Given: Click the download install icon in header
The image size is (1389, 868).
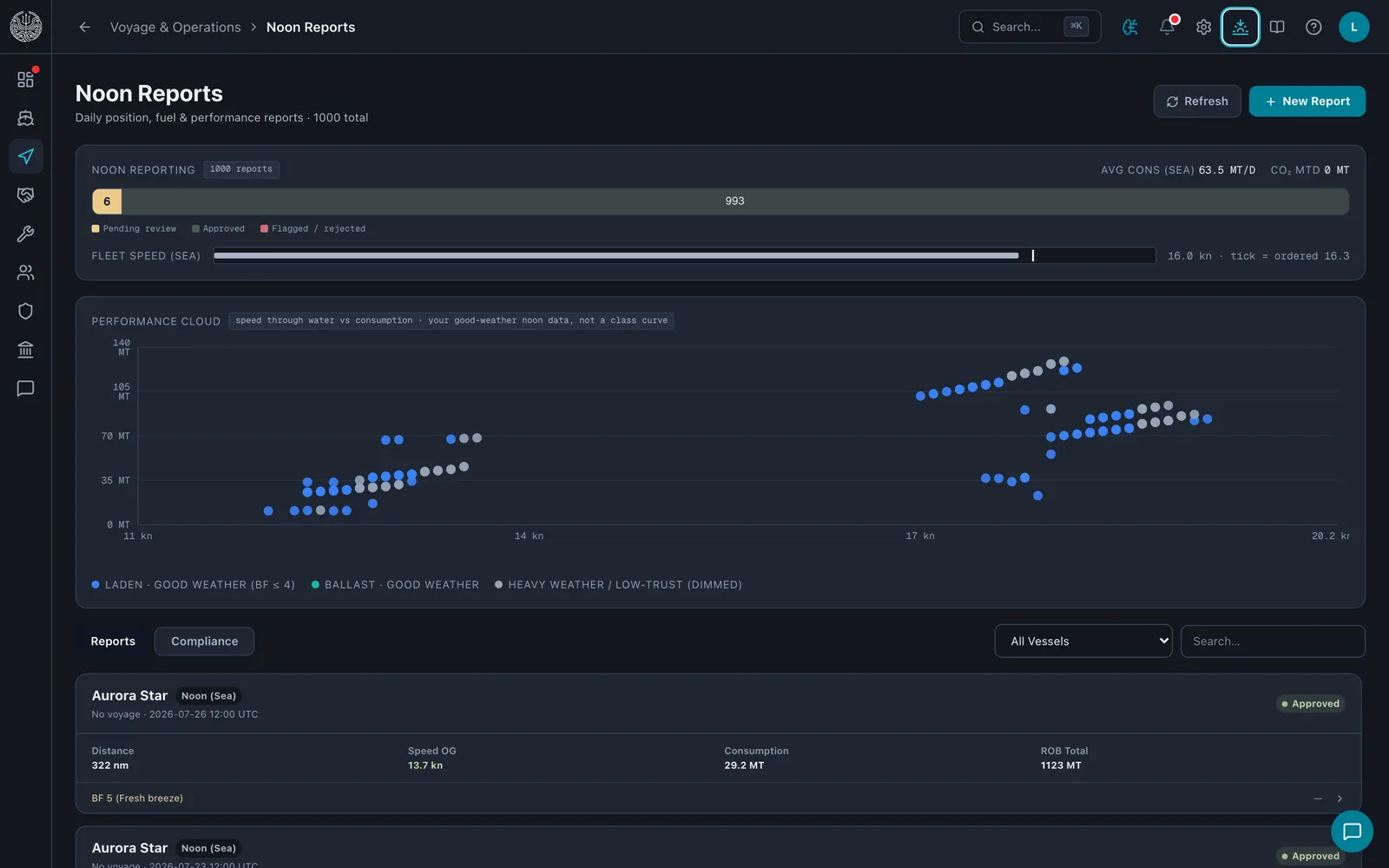Looking at the screenshot, I should 1240,27.
